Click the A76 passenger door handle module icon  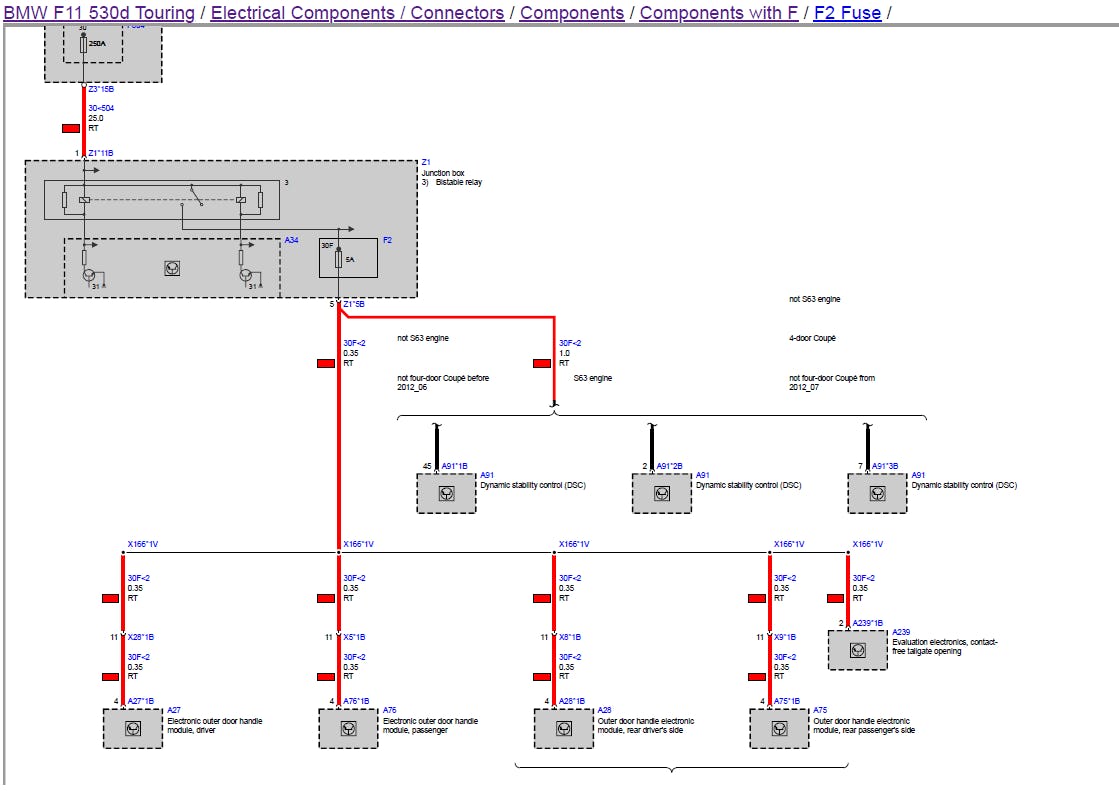tap(348, 728)
